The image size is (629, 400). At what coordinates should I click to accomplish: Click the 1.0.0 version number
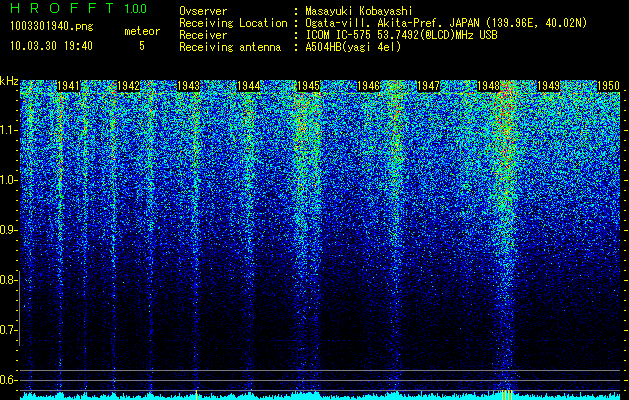pyautogui.click(x=136, y=8)
